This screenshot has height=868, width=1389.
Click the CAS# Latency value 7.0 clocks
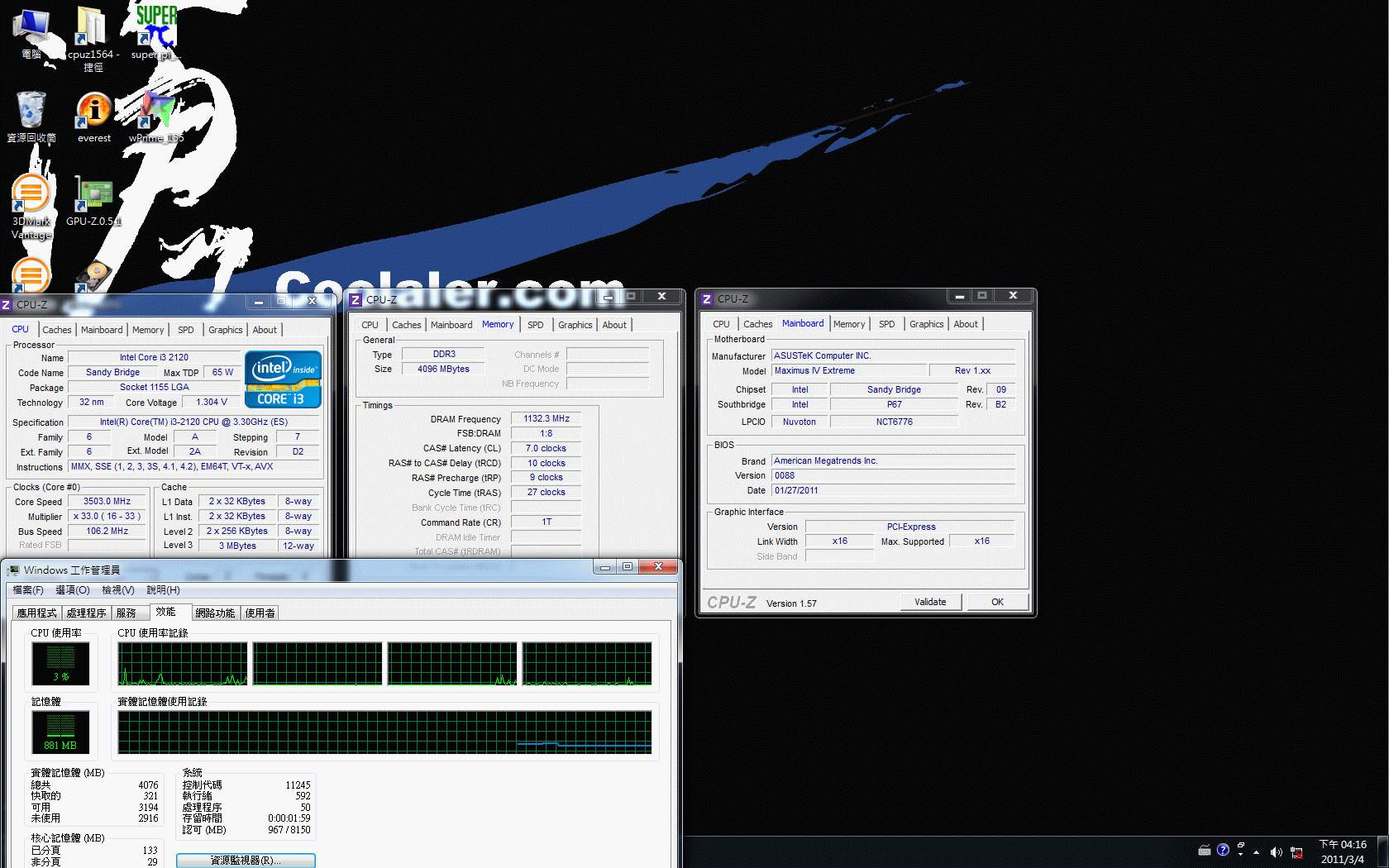tap(546, 449)
